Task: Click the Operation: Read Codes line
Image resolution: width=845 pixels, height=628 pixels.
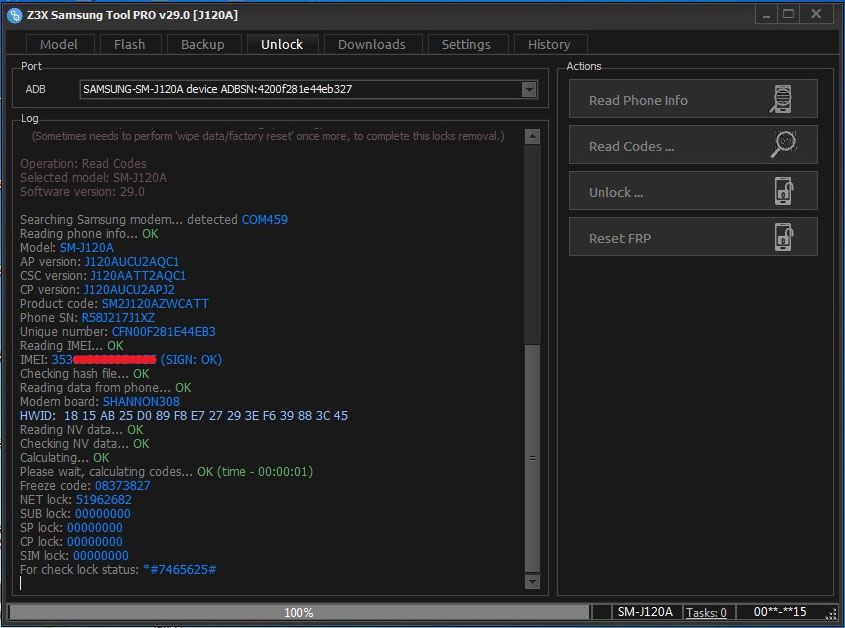Action: [x=83, y=164]
